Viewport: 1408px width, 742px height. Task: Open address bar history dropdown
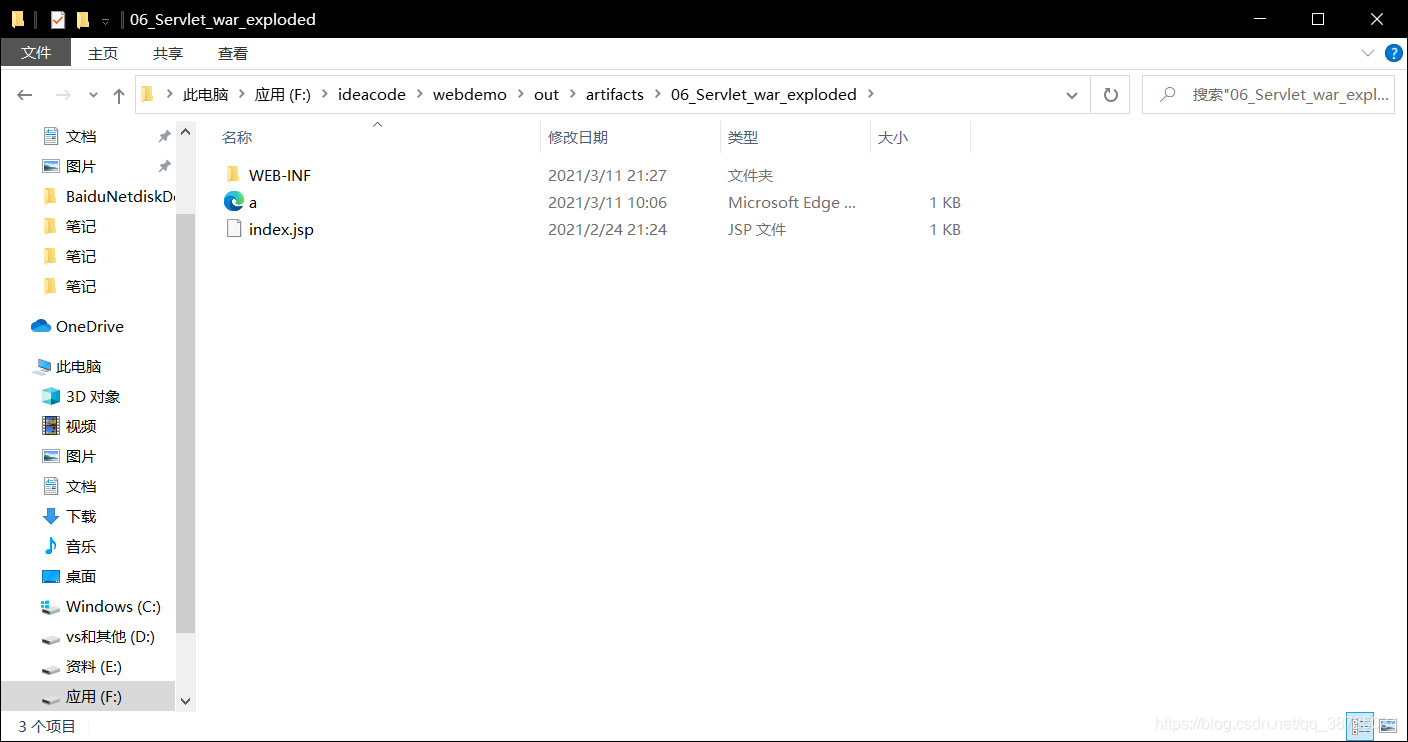1072,95
